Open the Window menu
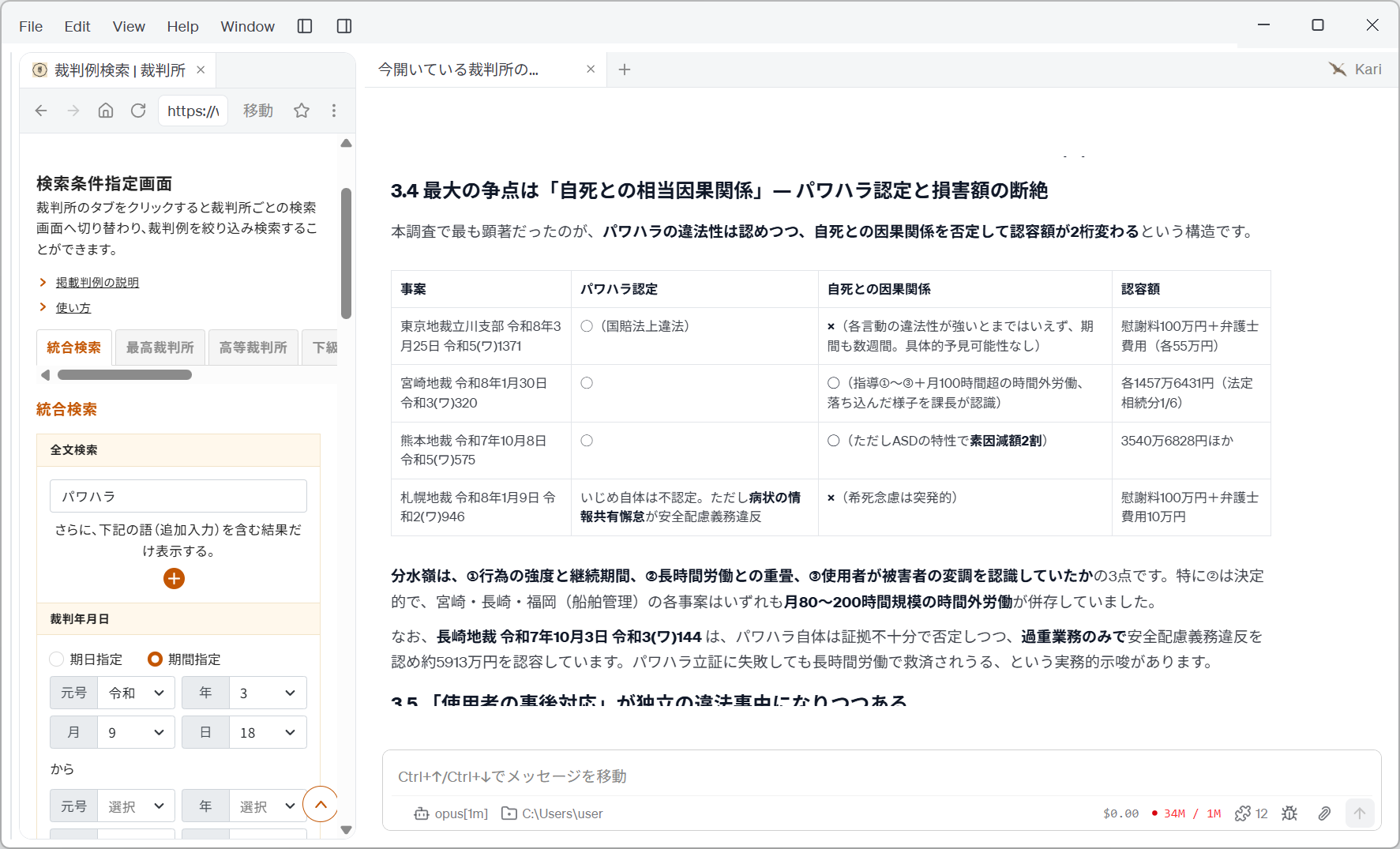This screenshot has width=1400, height=849. 247,26
